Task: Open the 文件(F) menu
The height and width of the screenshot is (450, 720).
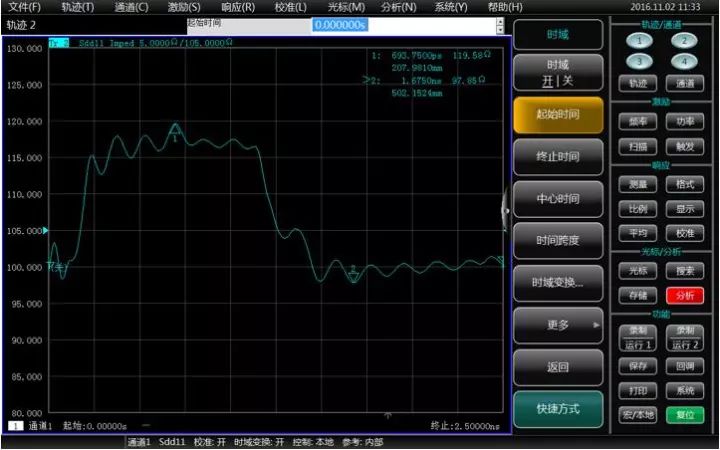Action: [25, 7]
